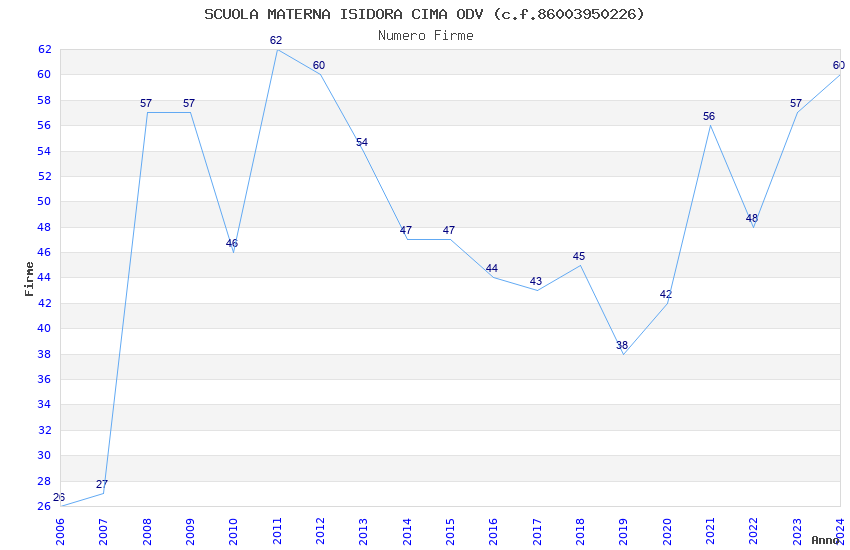Select x-axis year label 2011
Viewport: 850px width, 550px height.
pyautogui.click(x=276, y=531)
